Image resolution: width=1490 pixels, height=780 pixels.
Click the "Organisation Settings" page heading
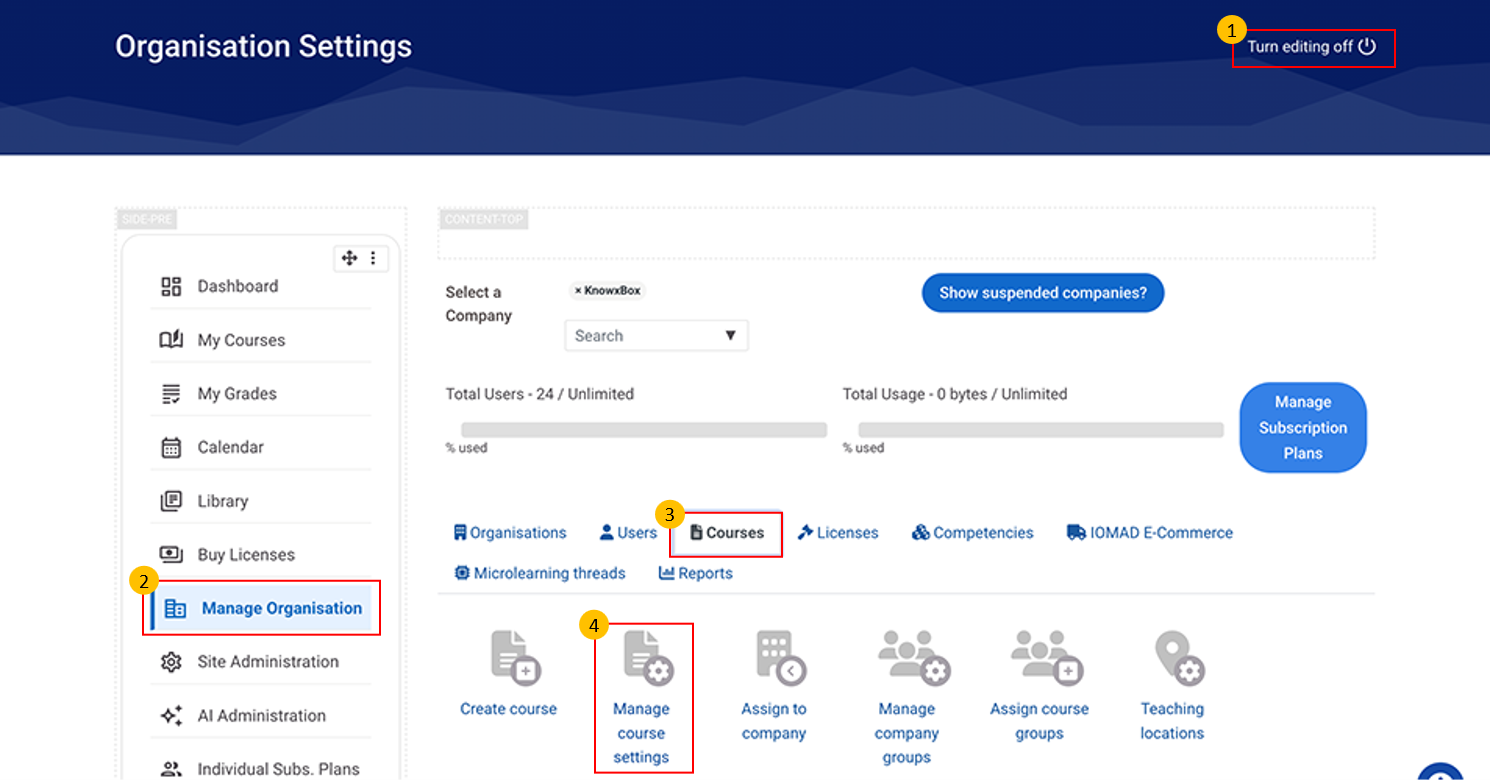pos(264,47)
